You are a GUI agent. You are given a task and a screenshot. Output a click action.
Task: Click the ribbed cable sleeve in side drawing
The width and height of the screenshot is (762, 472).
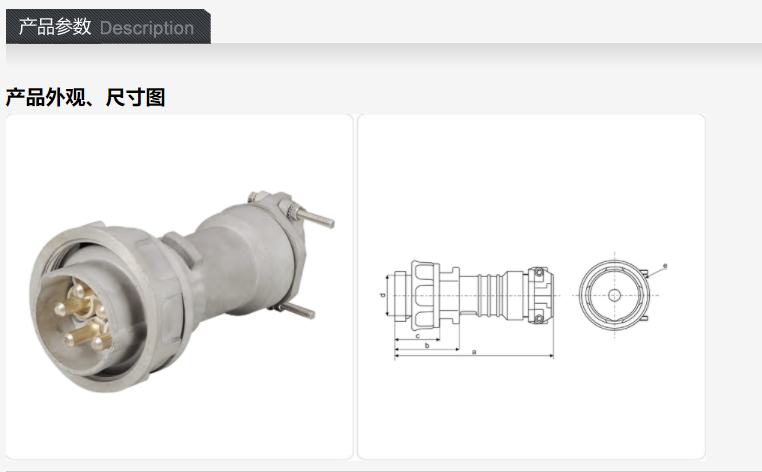click(490, 295)
